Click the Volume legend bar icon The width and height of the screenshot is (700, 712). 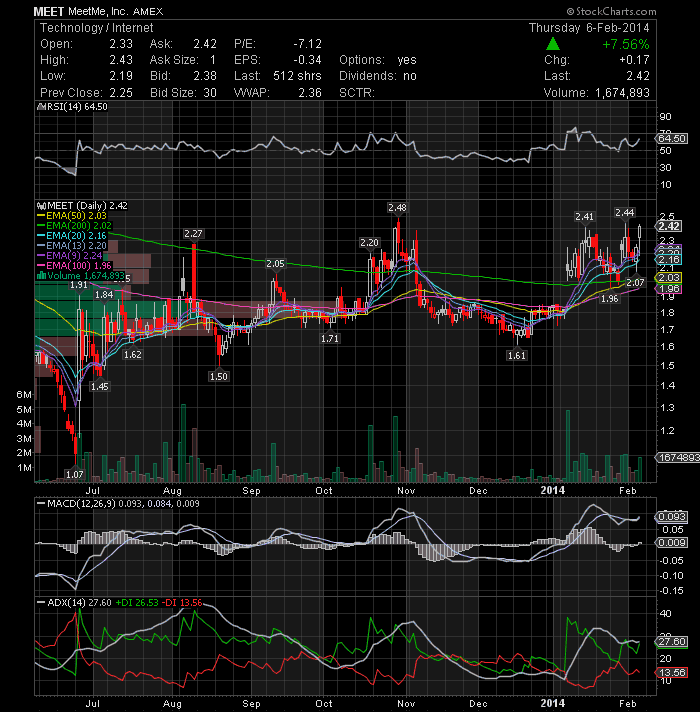pos(41,276)
